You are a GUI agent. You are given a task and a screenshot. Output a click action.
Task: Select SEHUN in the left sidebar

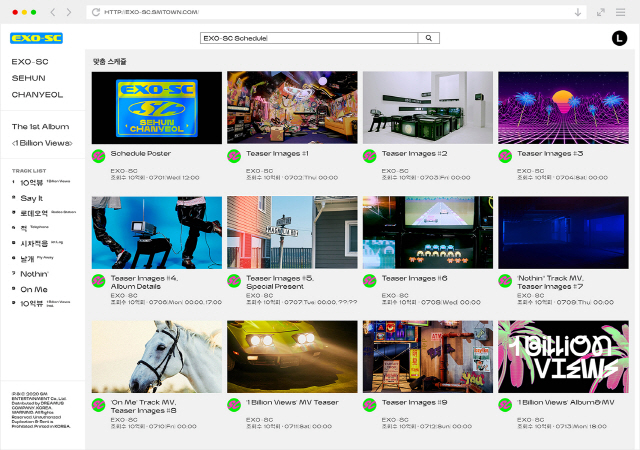click(28, 78)
